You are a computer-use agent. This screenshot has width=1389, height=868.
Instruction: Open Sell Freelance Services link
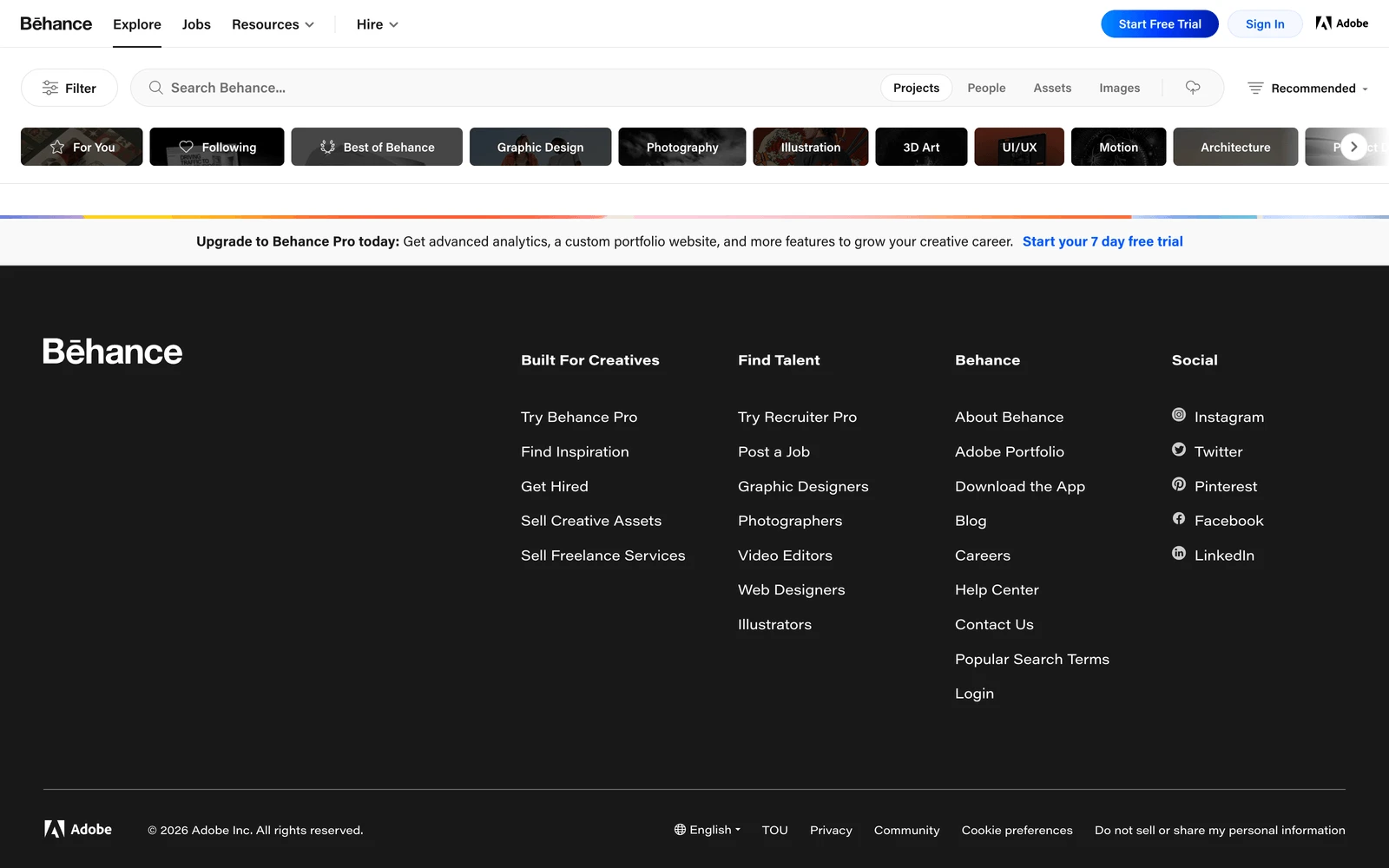[603, 556]
